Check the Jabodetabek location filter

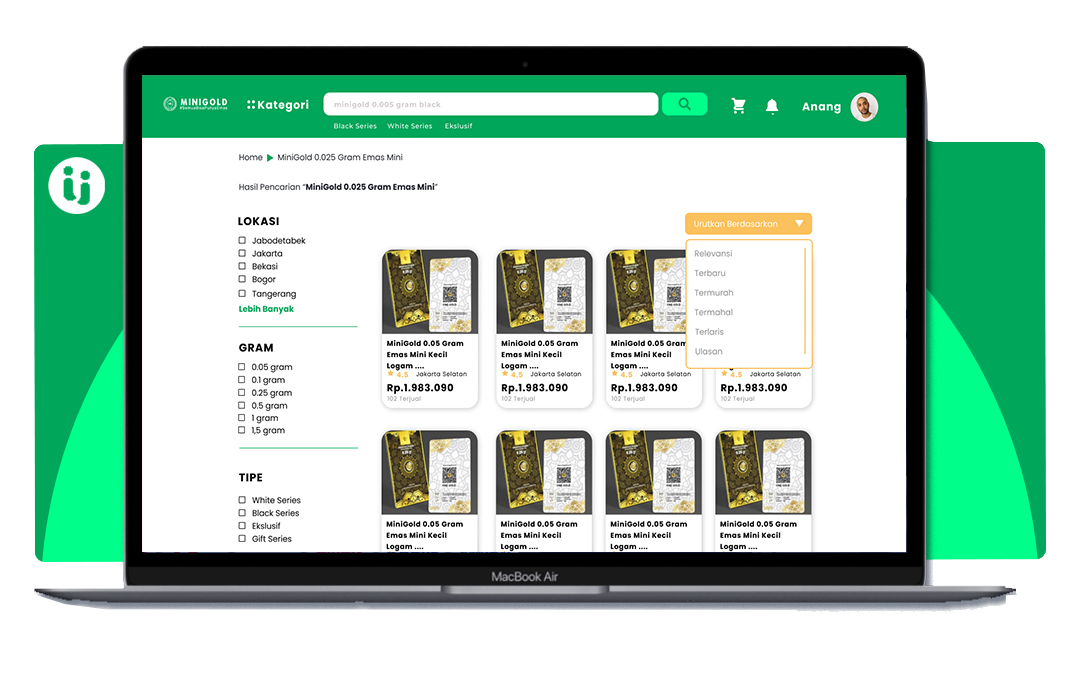242,241
